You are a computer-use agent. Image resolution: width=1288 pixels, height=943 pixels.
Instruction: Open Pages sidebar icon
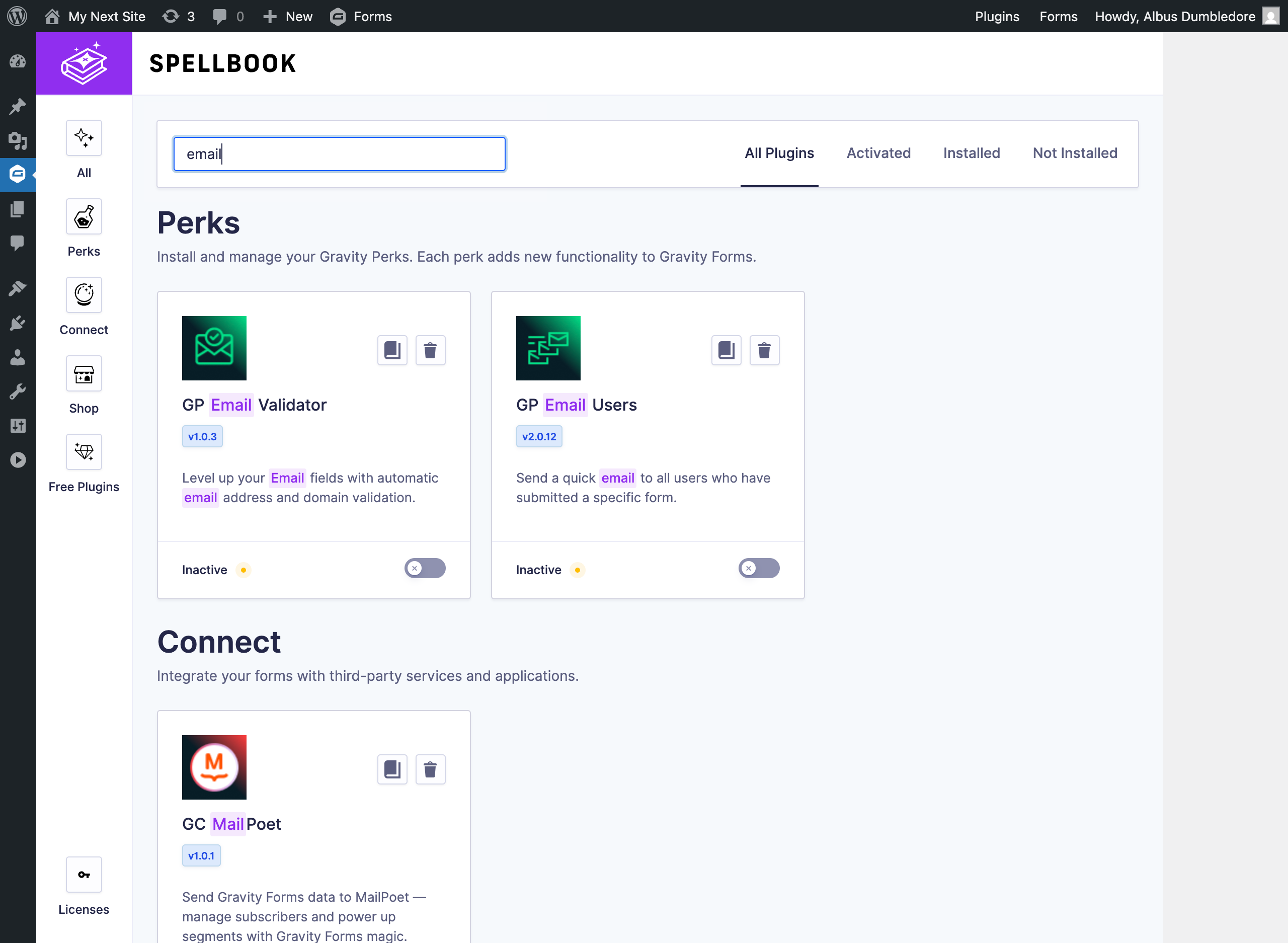tap(18, 209)
